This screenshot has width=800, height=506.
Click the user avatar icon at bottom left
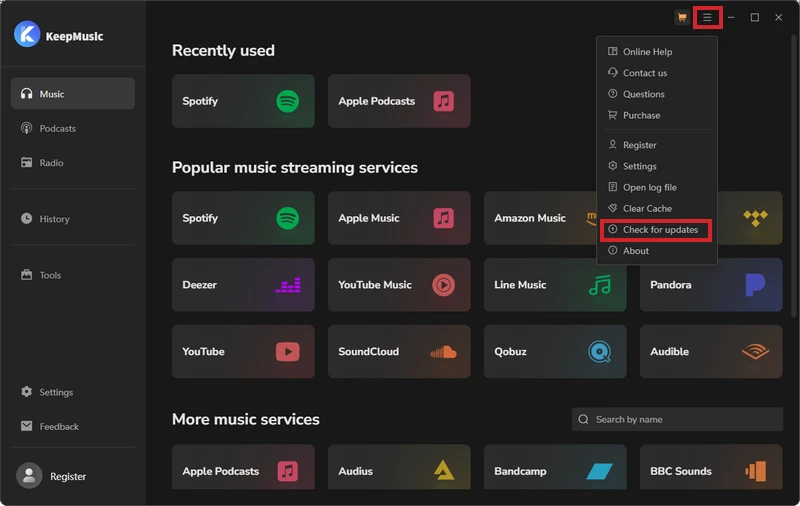[29, 475]
